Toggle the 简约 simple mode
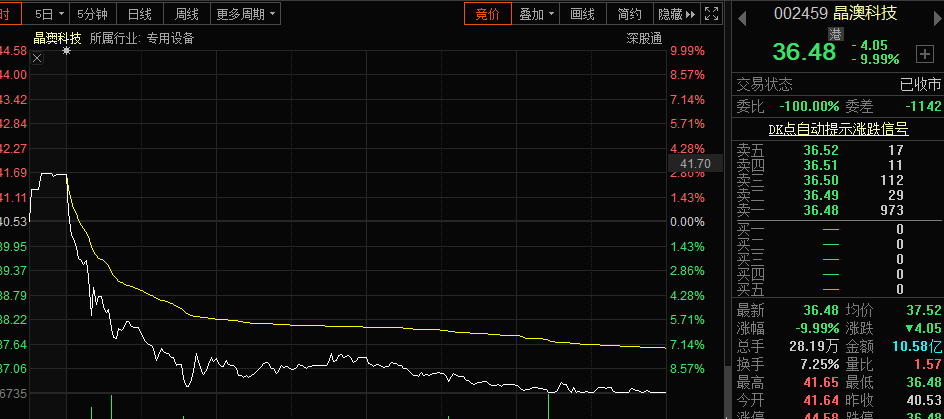The width and height of the screenshot is (944, 419). [x=629, y=14]
